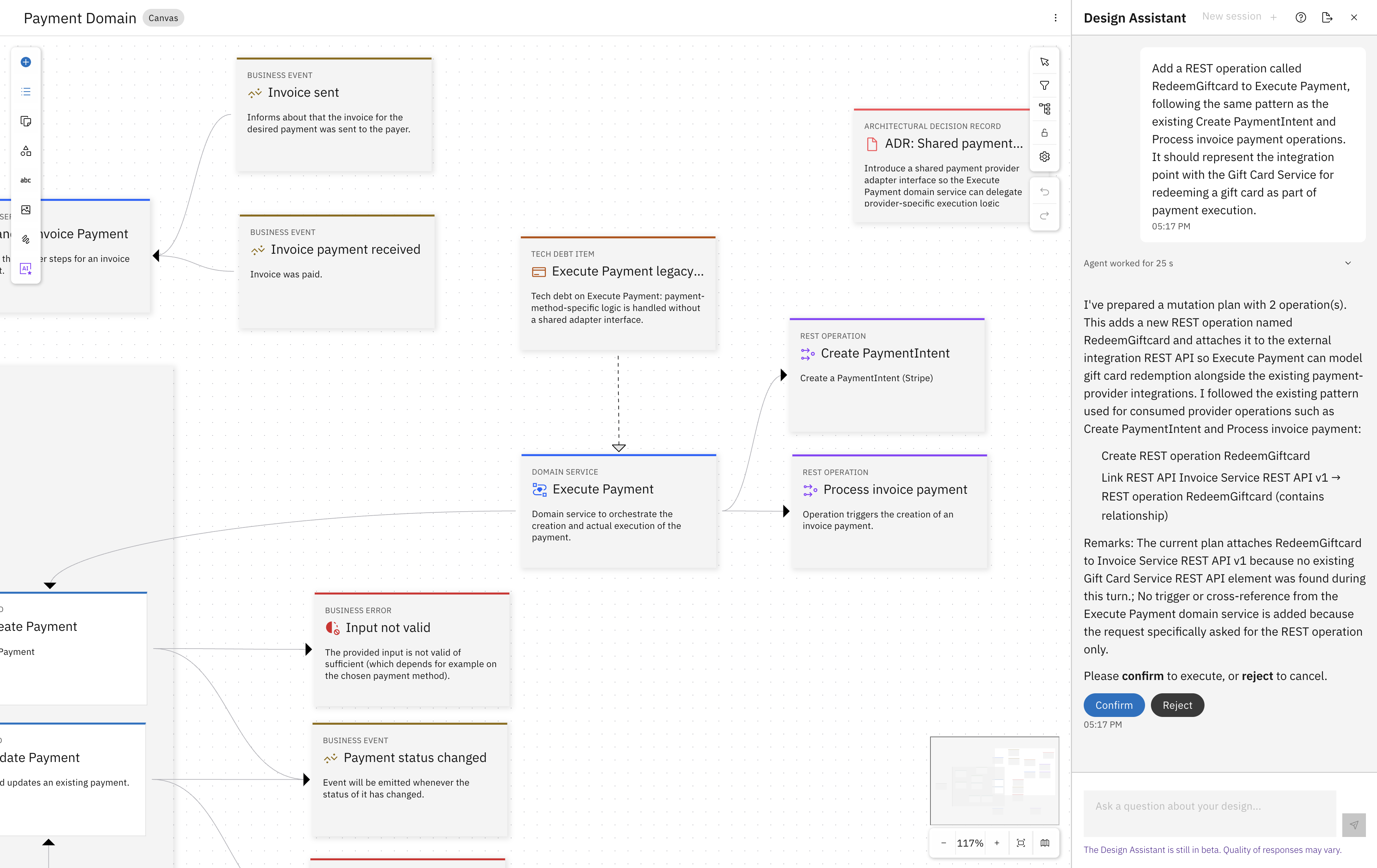
Task: Confirm the mutation plan
Action: [x=1114, y=705]
